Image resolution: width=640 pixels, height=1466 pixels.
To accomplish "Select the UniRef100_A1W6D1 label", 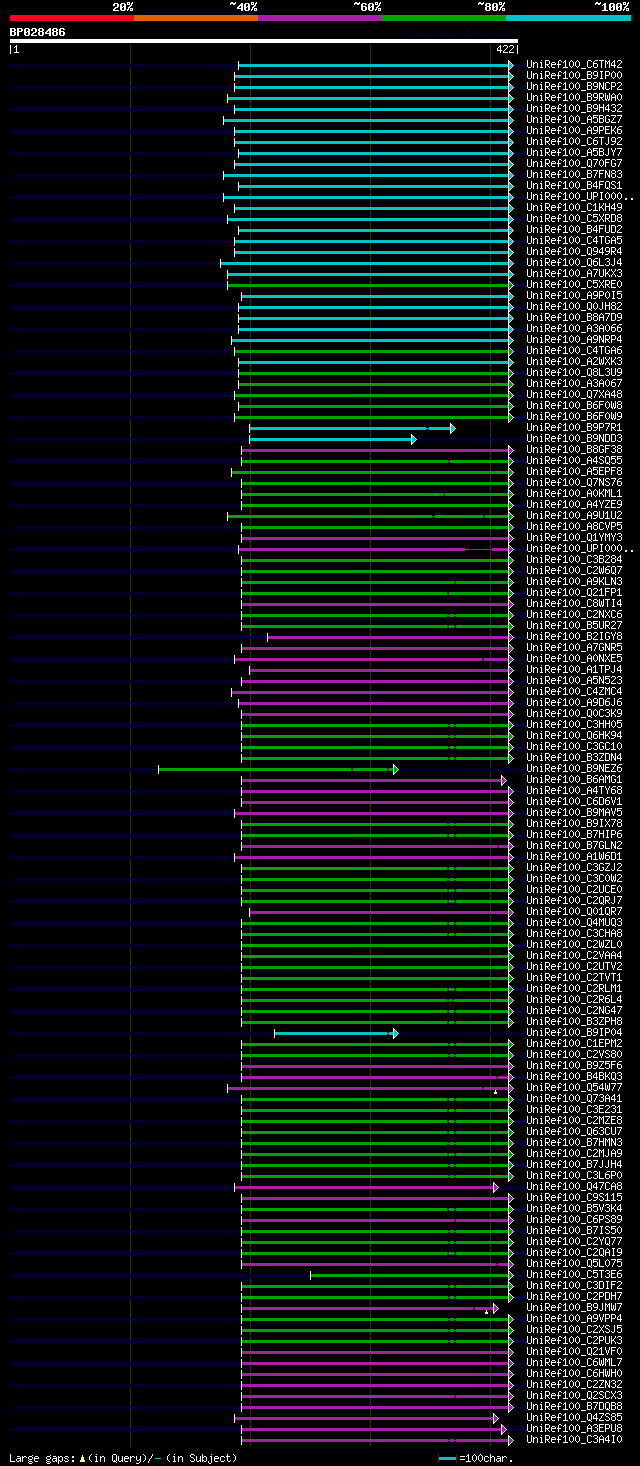I will pos(574,857).
